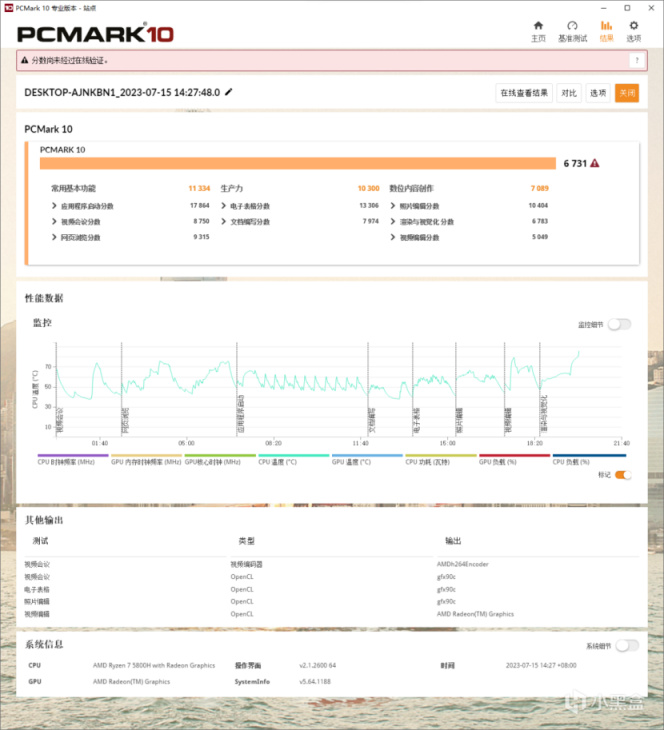Click the pencil icon to rename result
Viewport: 664px width, 730px height.
[229, 92]
